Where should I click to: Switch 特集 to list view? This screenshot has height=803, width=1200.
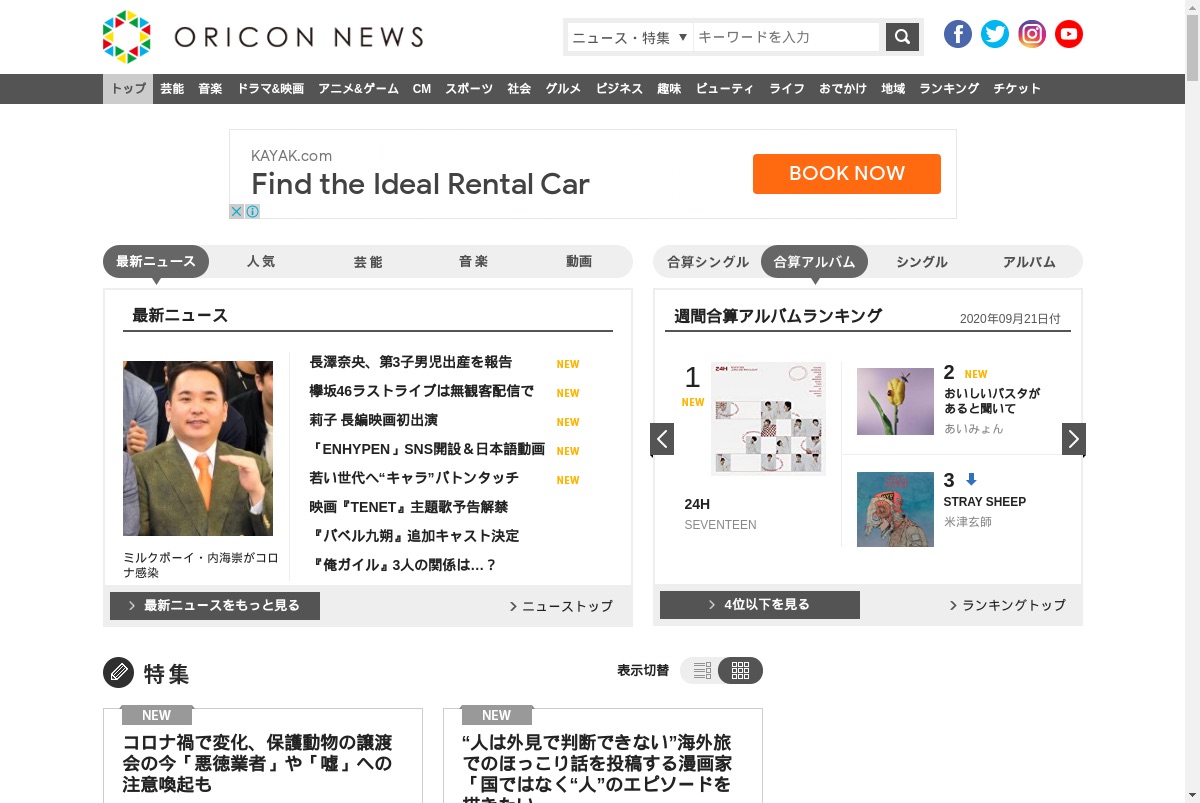701,670
